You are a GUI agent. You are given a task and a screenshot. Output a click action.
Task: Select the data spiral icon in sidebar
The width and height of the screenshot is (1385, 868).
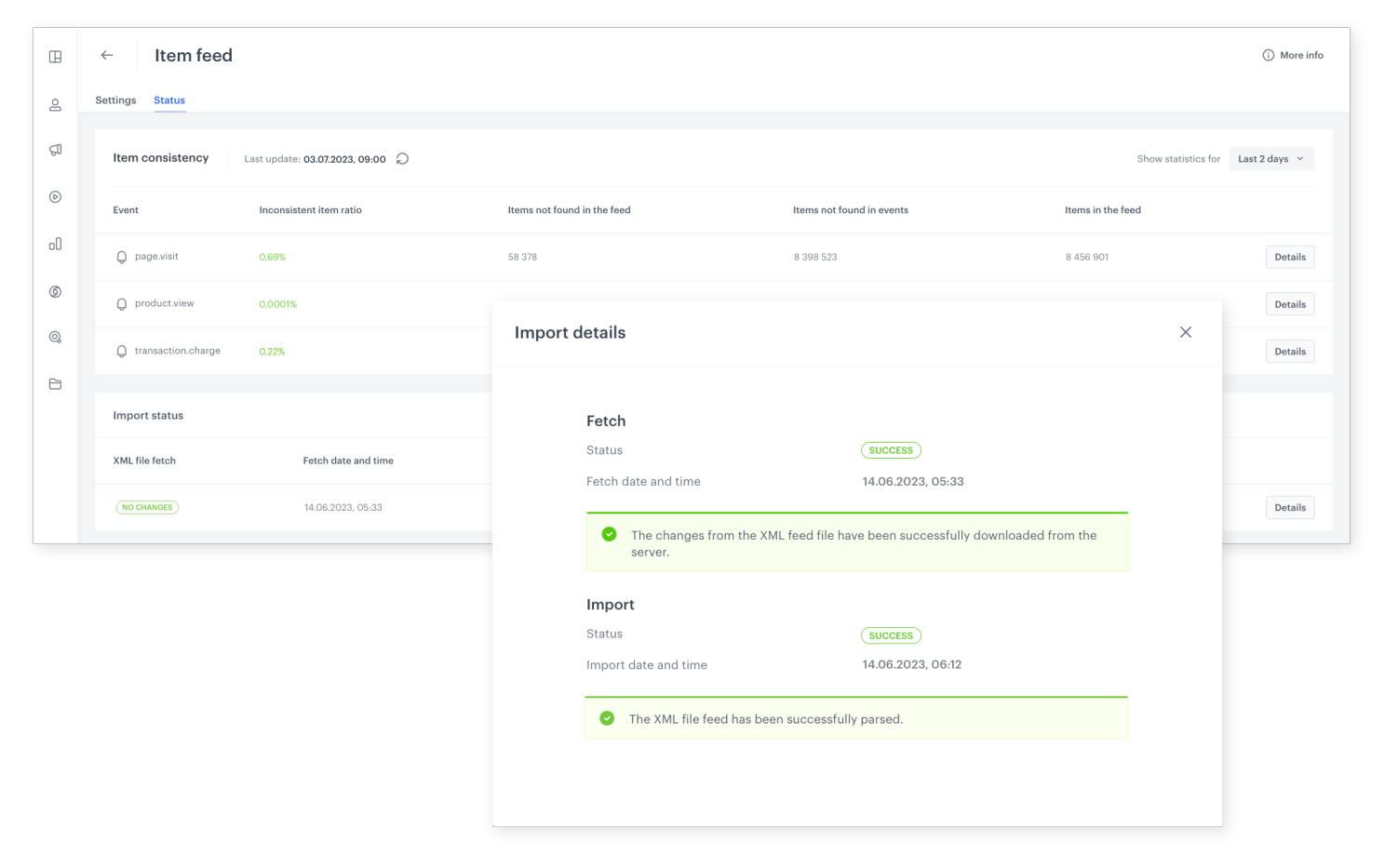(x=55, y=290)
